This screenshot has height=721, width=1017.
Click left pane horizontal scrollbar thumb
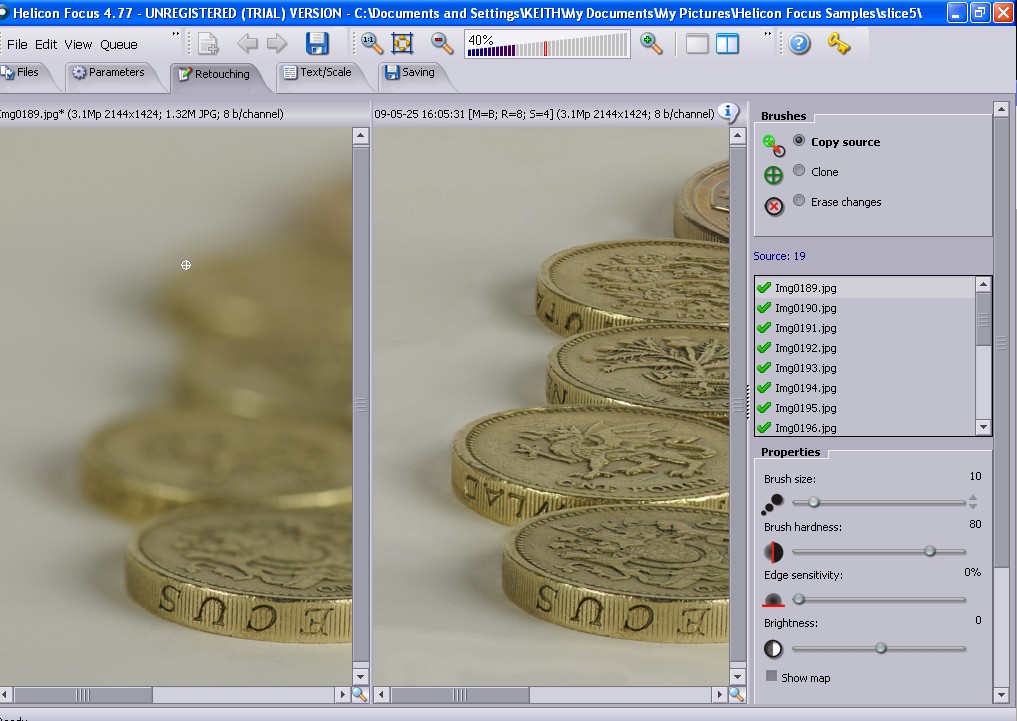83,695
